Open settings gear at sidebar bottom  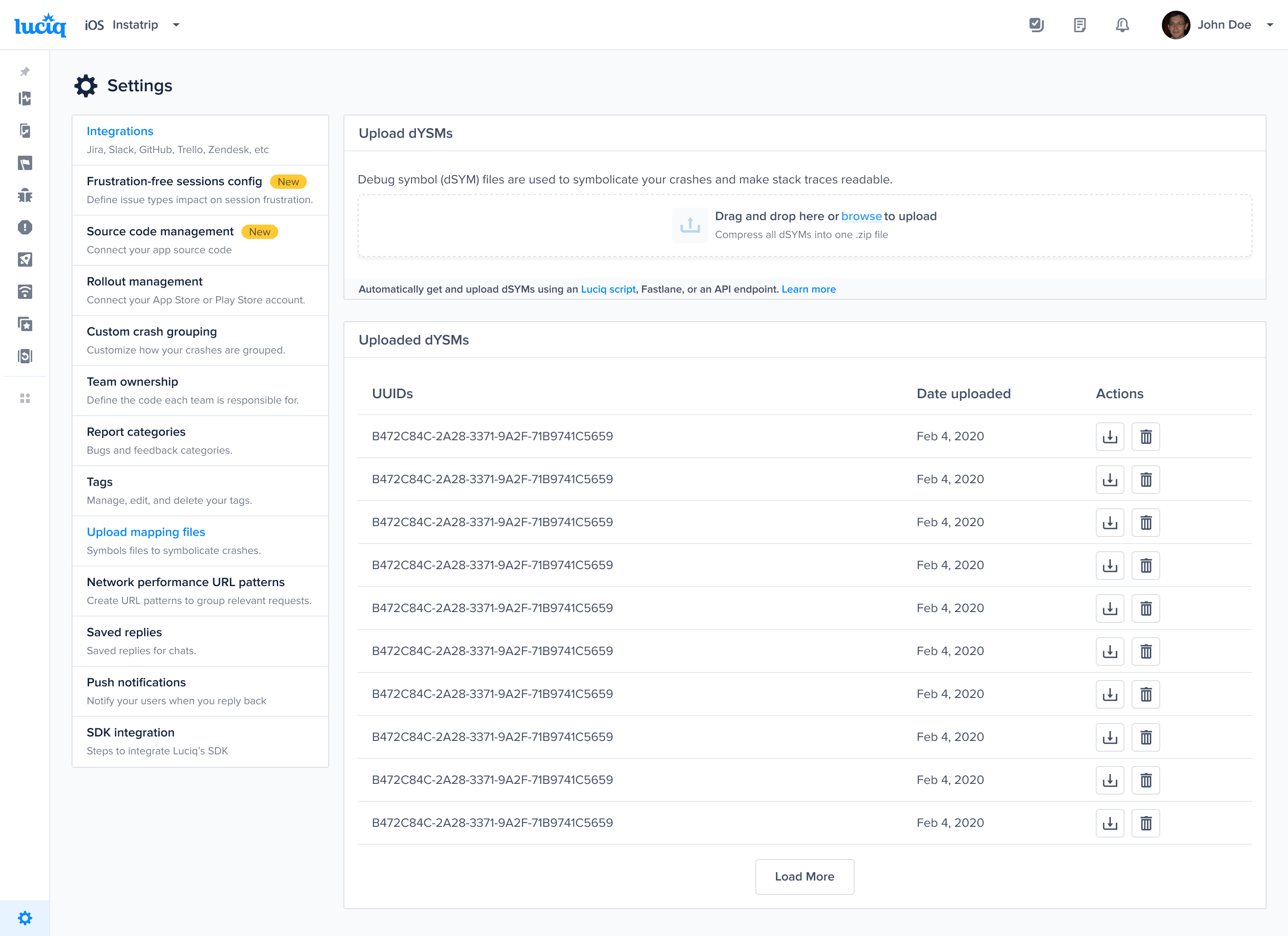(x=25, y=918)
